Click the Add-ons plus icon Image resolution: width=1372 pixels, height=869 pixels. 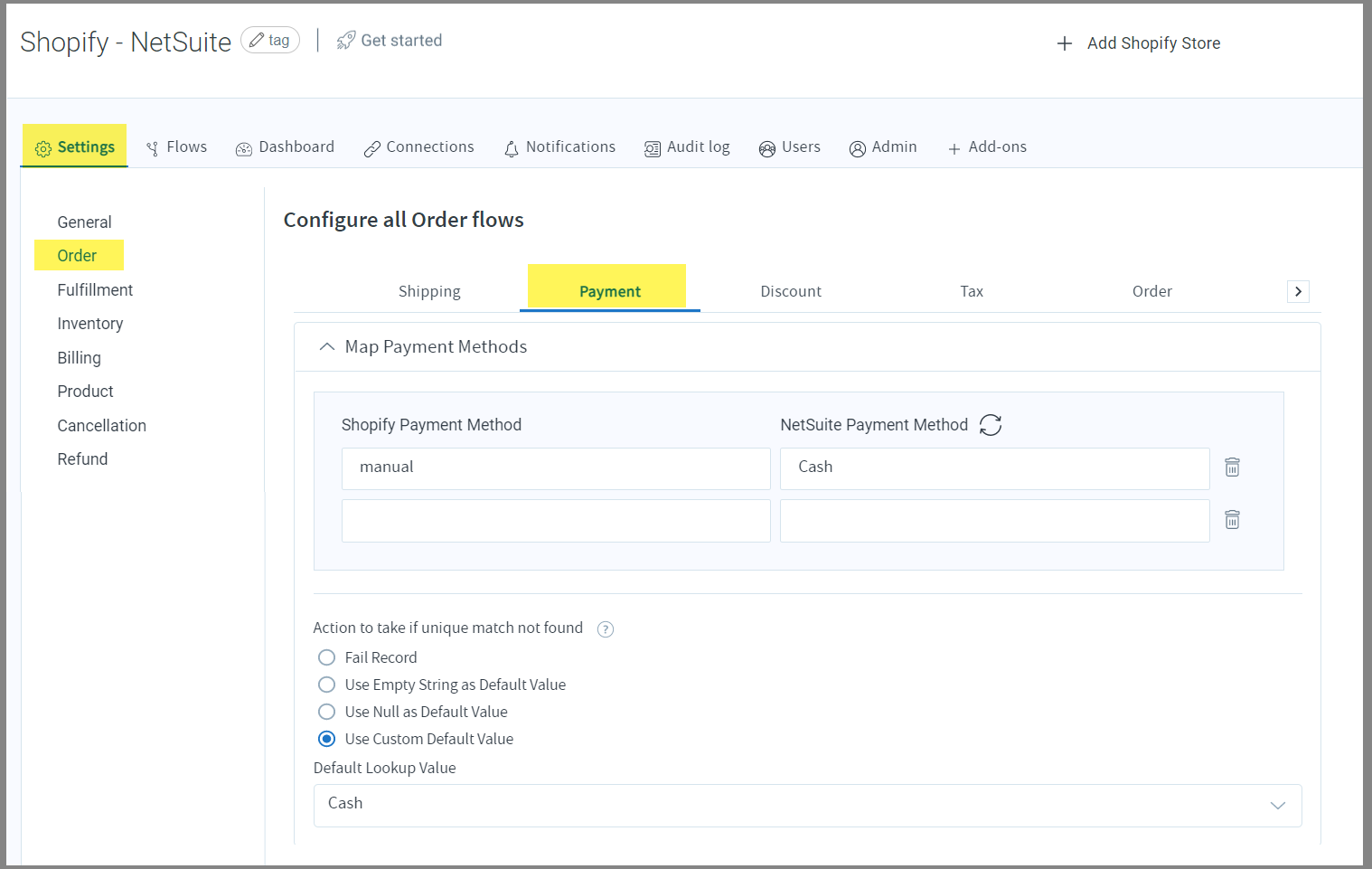click(x=954, y=149)
